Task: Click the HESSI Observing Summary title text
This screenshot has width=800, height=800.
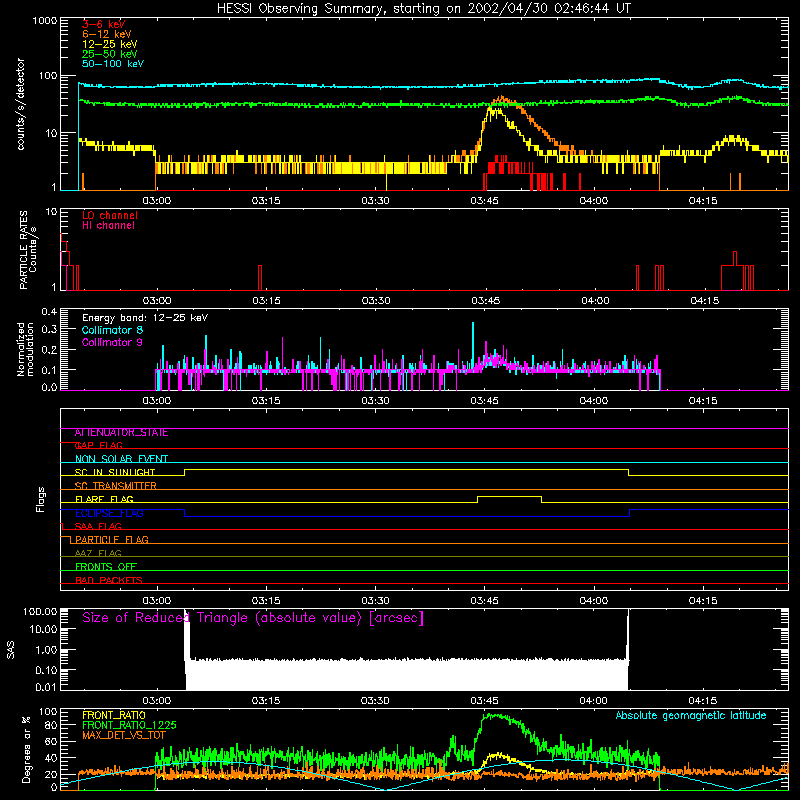Action: (424, 9)
